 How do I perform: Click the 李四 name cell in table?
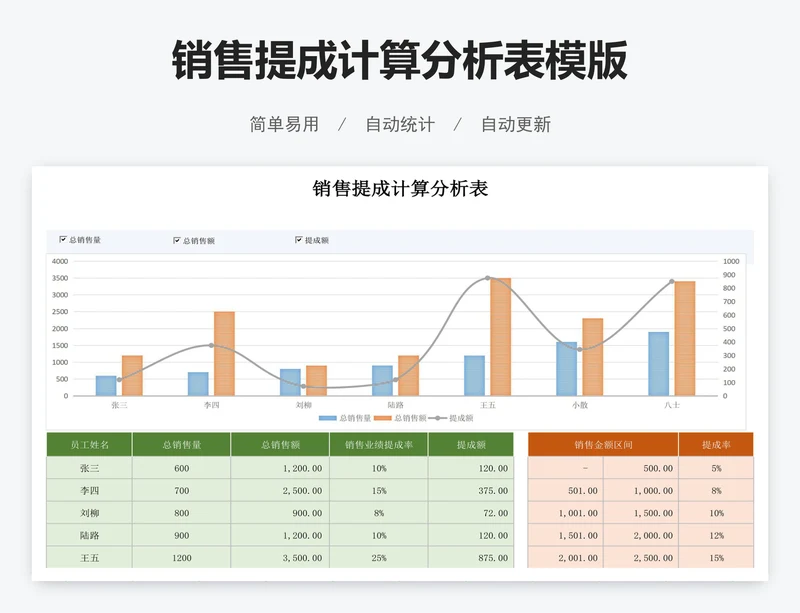pyautogui.click(x=89, y=491)
